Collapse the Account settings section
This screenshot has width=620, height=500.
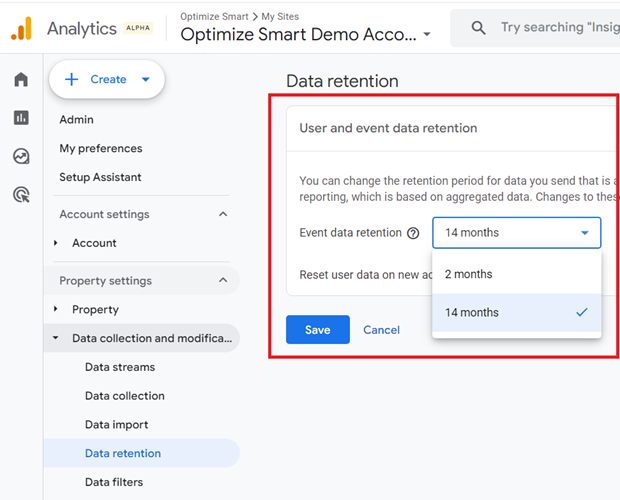click(223, 214)
